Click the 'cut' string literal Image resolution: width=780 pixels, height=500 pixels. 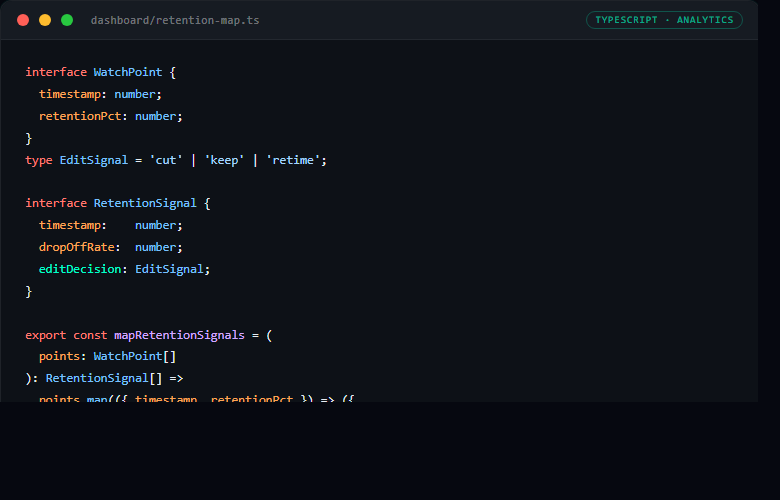(x=166, y=160)
